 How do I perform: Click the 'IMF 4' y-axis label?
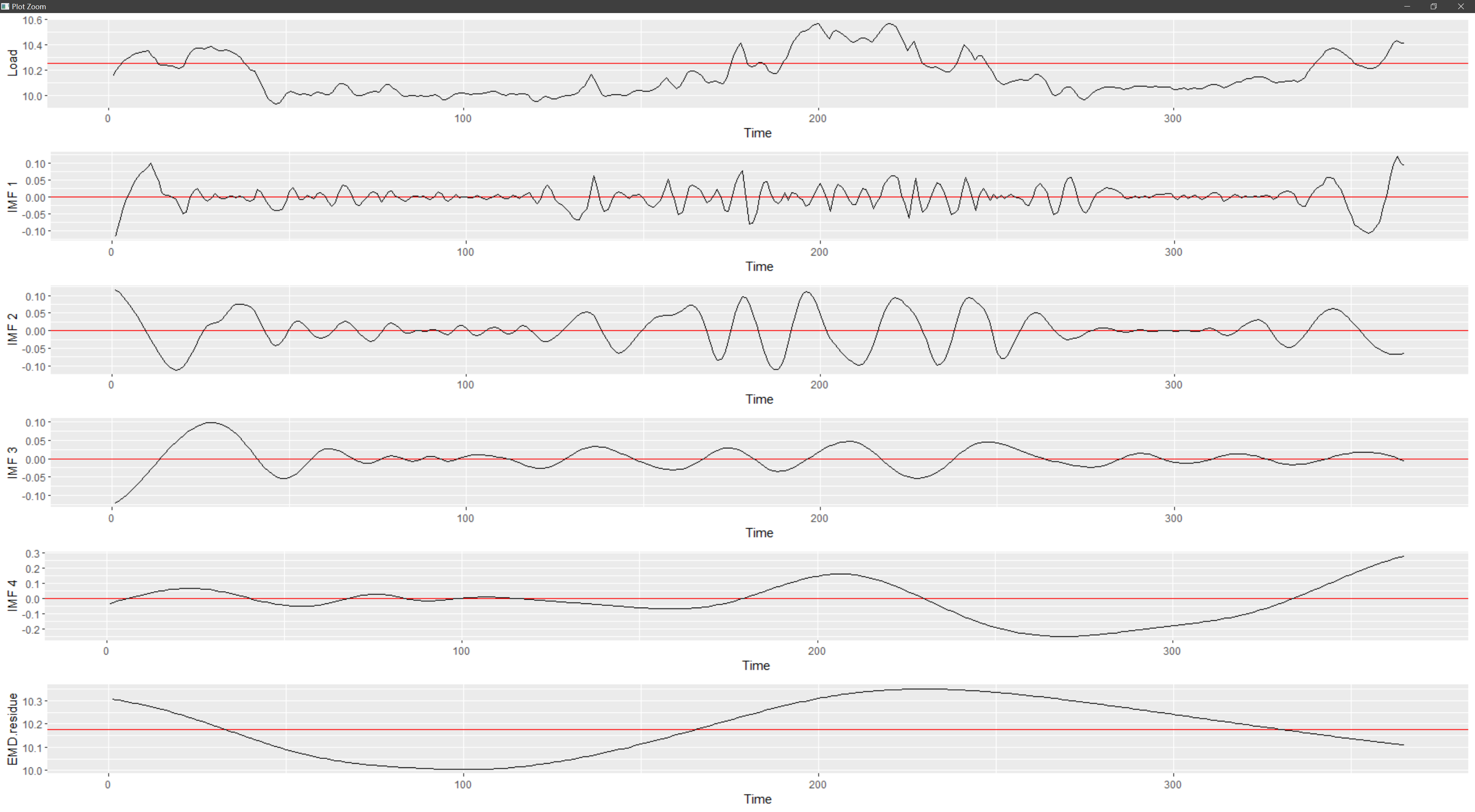tap(12, 595)
